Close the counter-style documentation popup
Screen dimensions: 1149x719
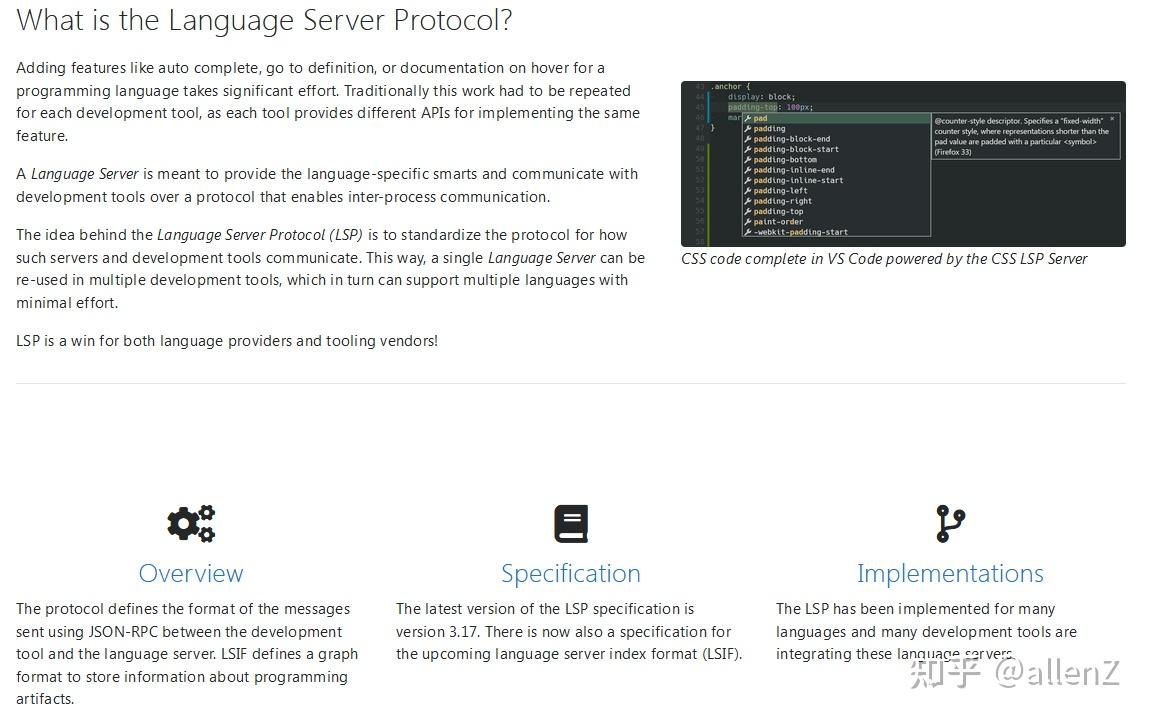[1113, 119]
